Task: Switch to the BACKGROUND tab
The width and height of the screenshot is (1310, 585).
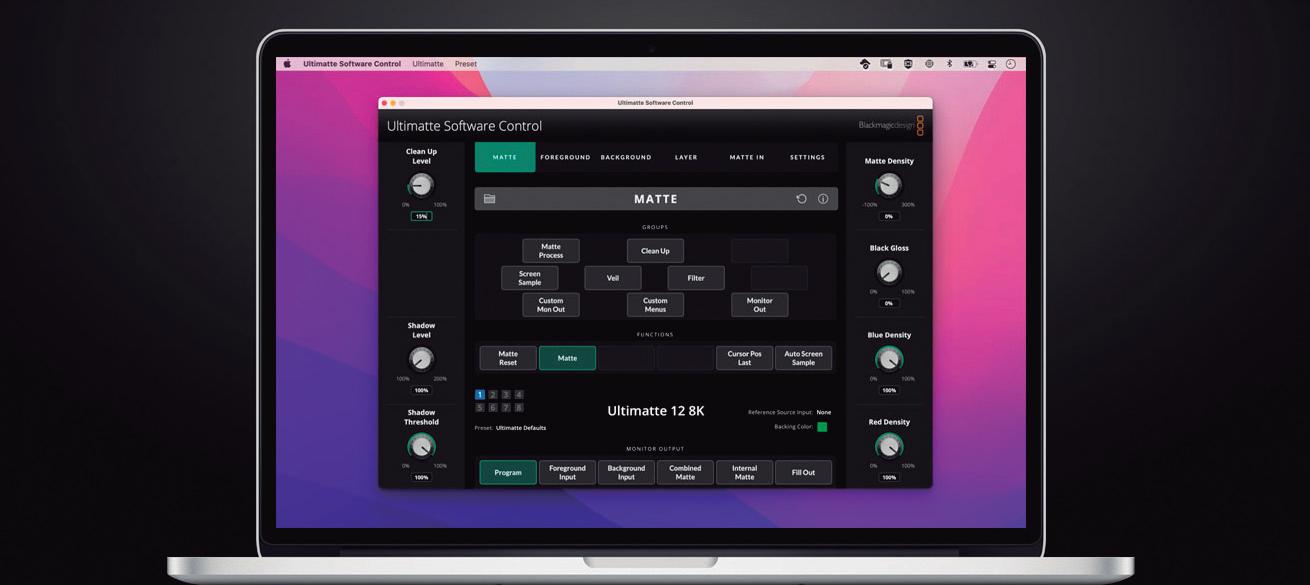Action: click(x=626, y=157)
